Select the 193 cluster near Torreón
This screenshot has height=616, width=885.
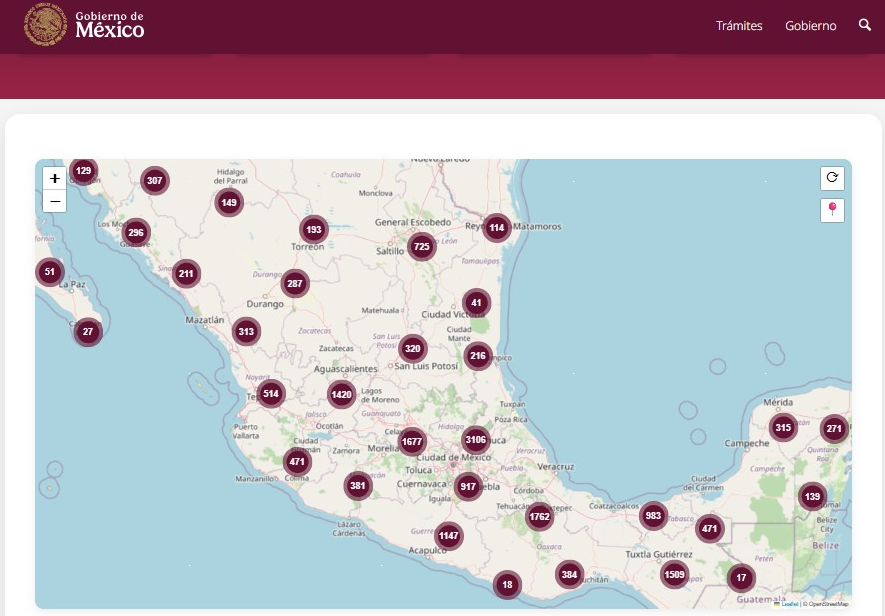coord(314,229)
